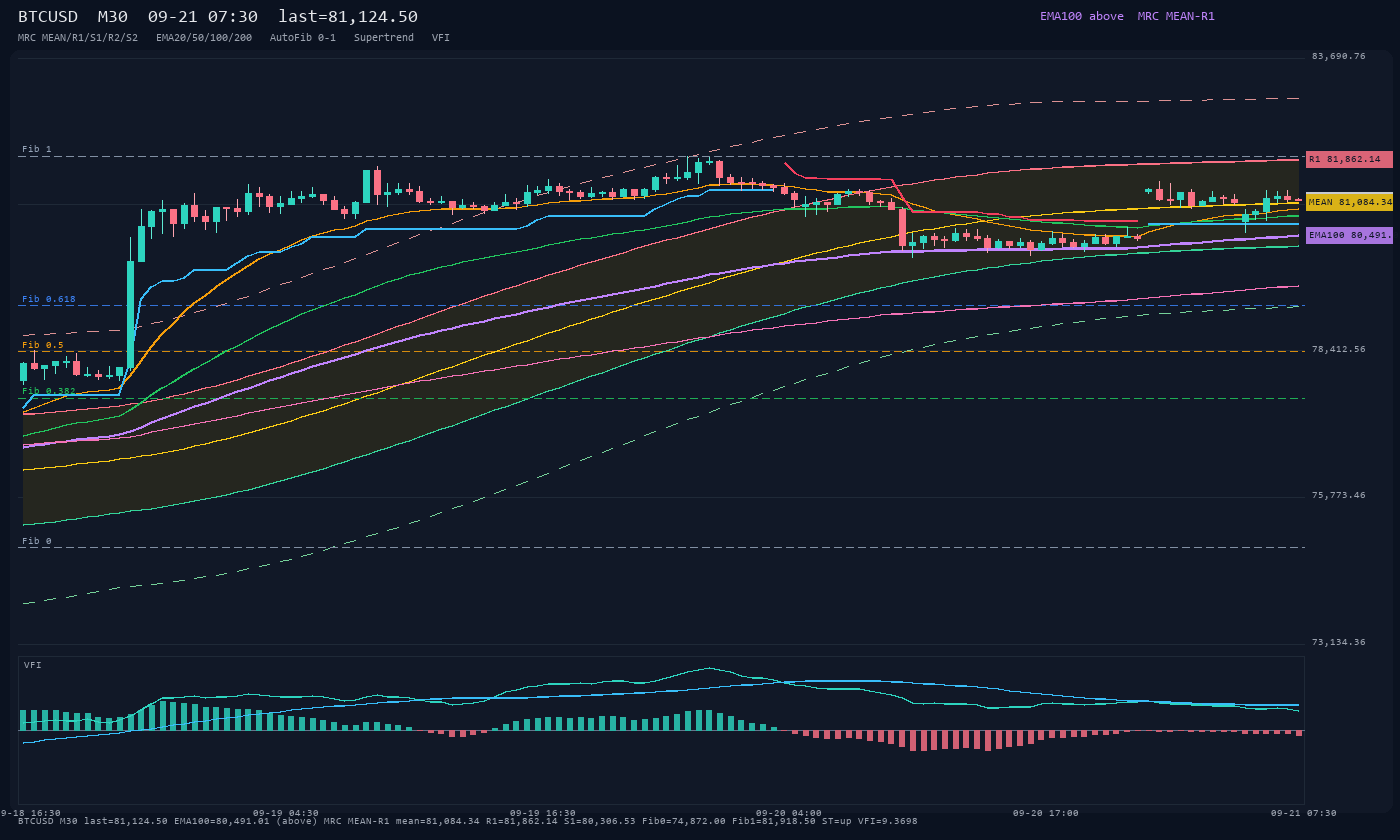Click the 'Fib 0.5' level label

[43, 346]
